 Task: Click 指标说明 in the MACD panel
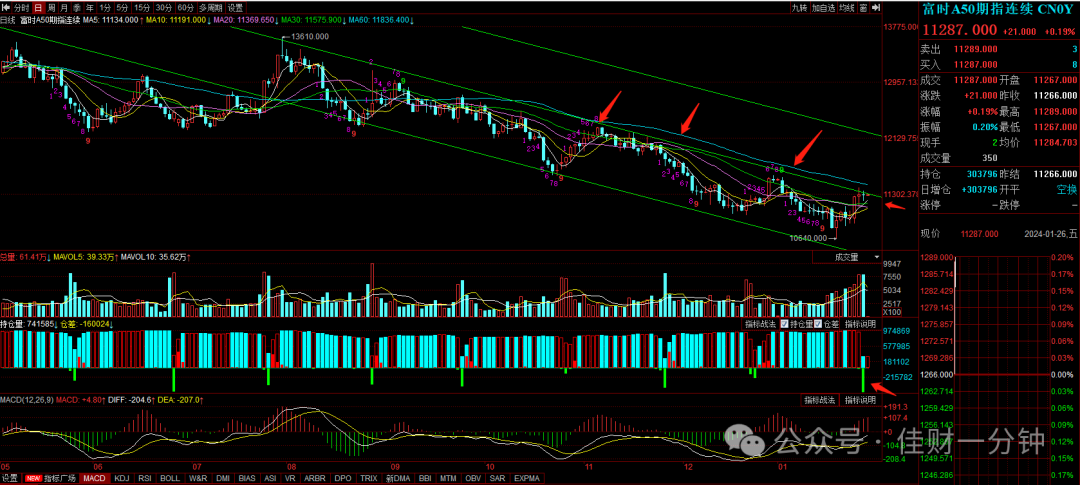coord(860,400)
